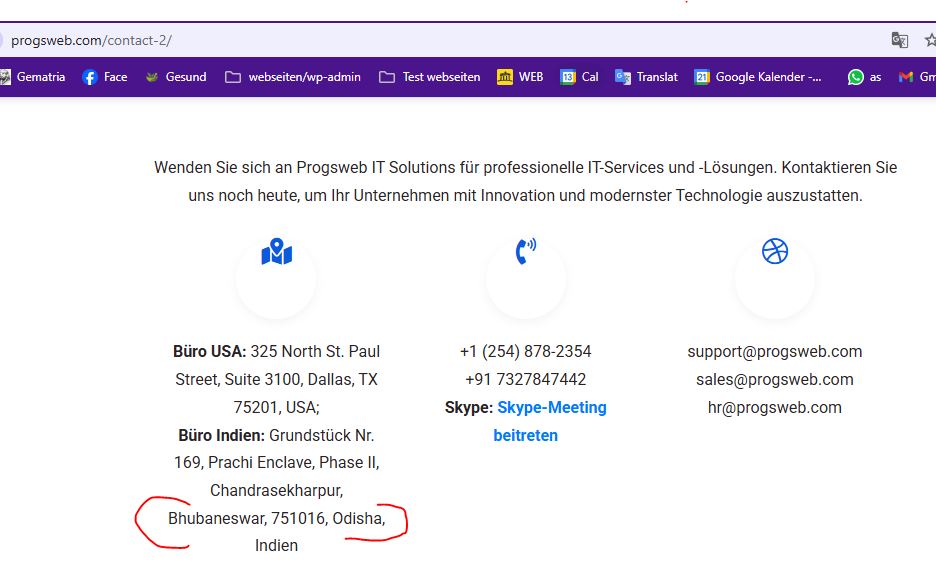Screen dimensions: 936x566
Task: Click the map location icon
Action: click(276, 253)
